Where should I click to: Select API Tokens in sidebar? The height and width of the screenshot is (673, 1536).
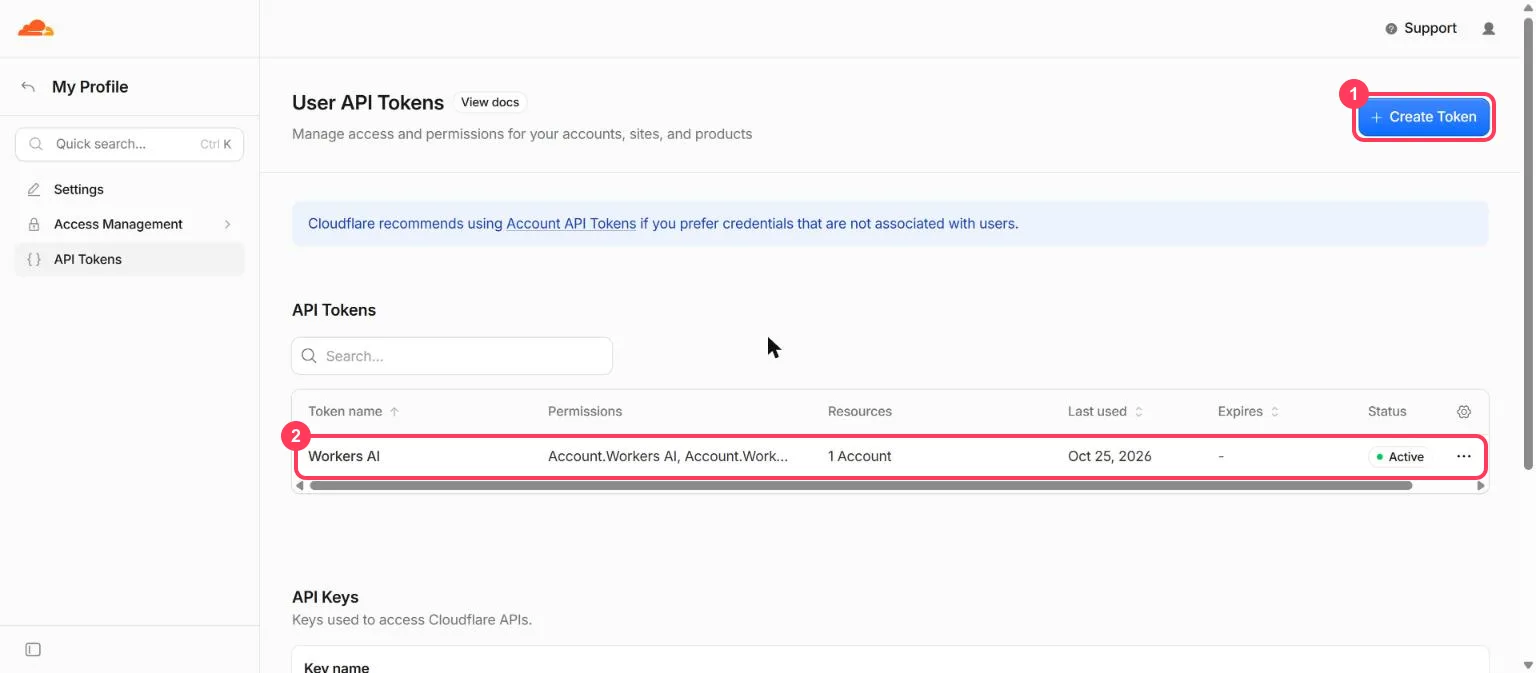point(130,260)
